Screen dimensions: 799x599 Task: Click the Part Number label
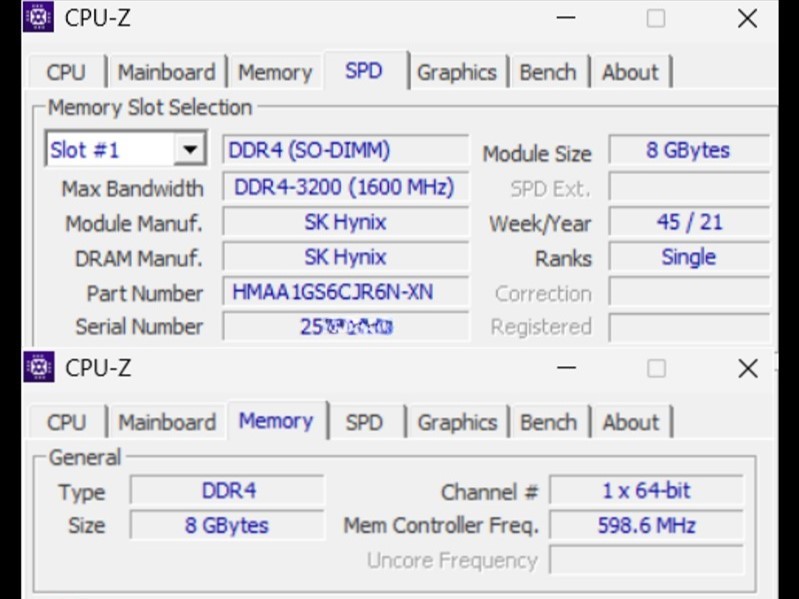tap(145, 293)
